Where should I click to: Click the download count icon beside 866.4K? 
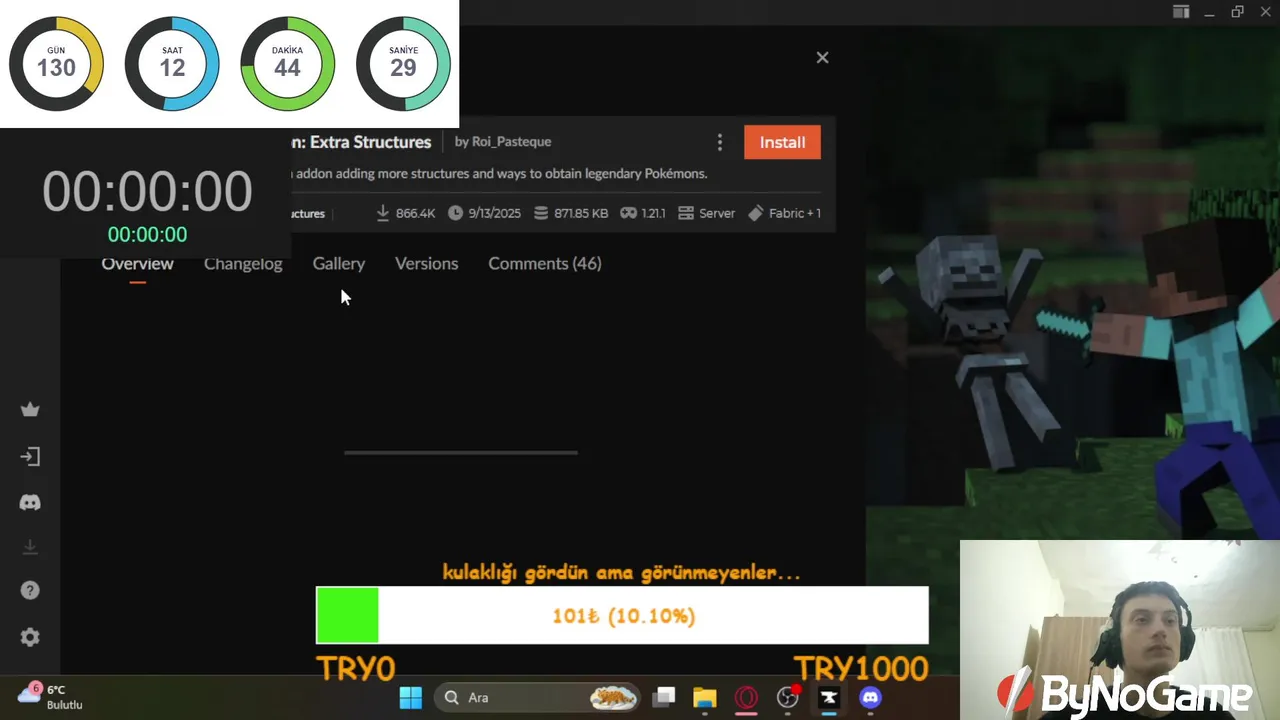click(x=383, y=213)
